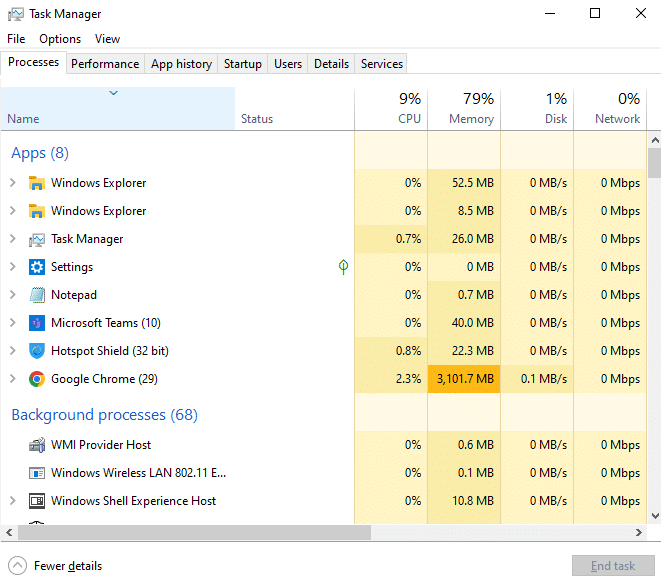Click the Settings gear icon
Viewport: 661px width, 583px height.
(x=37, y=267)
